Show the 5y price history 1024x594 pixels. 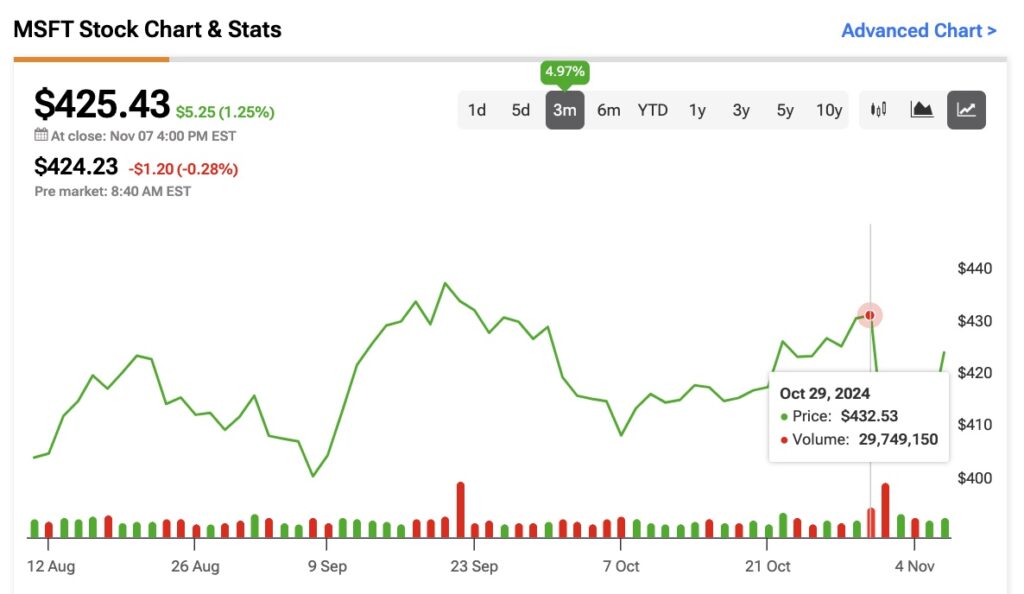pyautogui.click(x=785, y=110)
